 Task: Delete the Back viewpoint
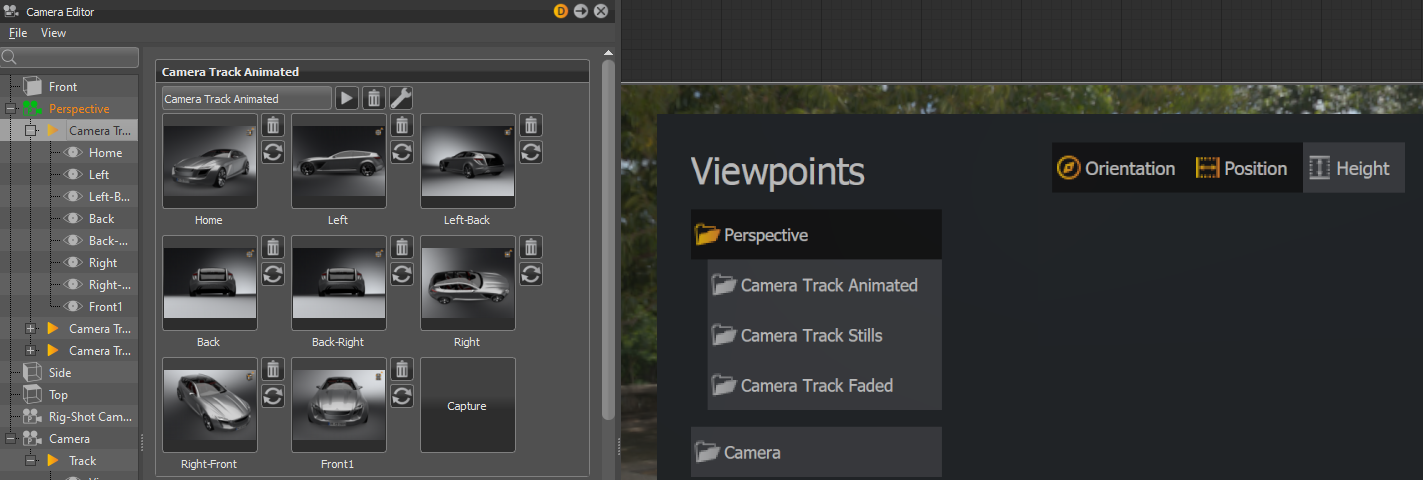(x=273, y=247)
